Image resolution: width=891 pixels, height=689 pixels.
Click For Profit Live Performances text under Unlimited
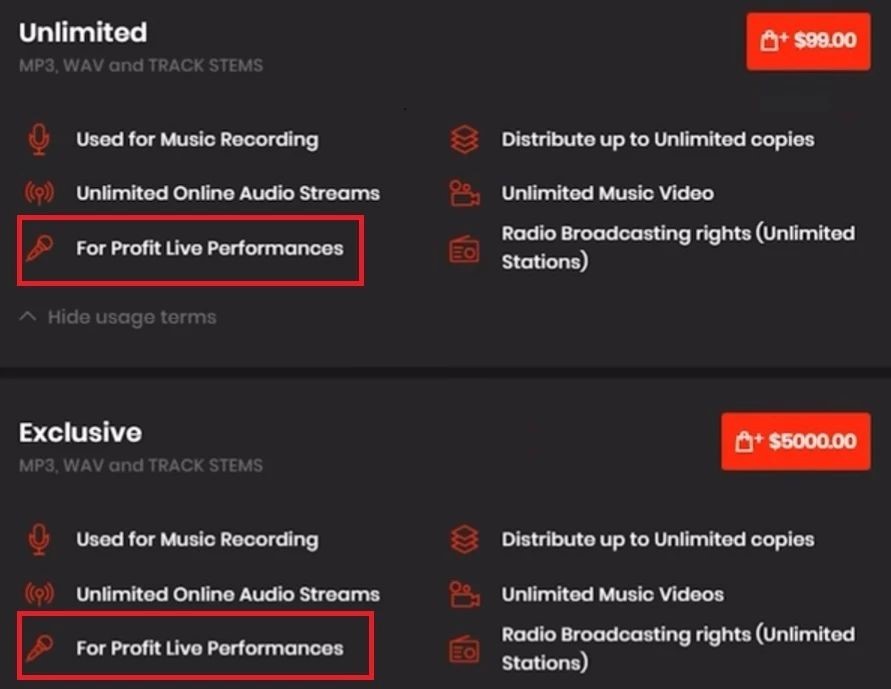click(x=209, y=248)
